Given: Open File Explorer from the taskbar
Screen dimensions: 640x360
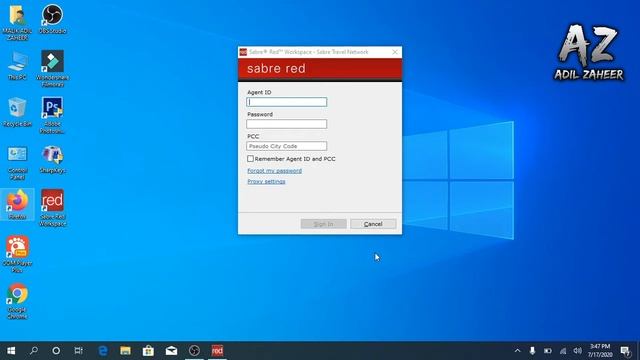Looking at the screenshot, I should (x=125, y=351).
